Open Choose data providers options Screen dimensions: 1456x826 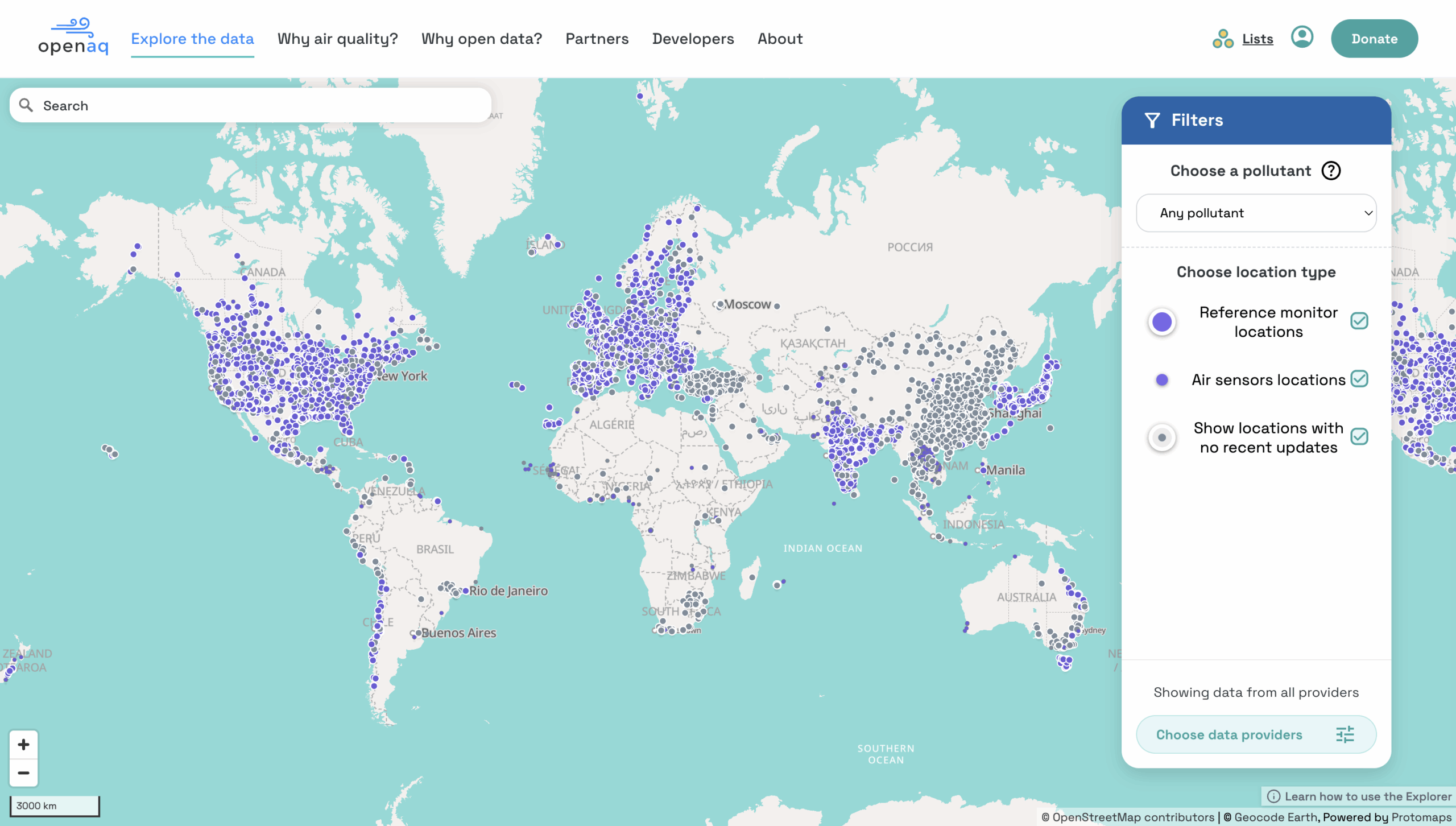[1256, 734]
